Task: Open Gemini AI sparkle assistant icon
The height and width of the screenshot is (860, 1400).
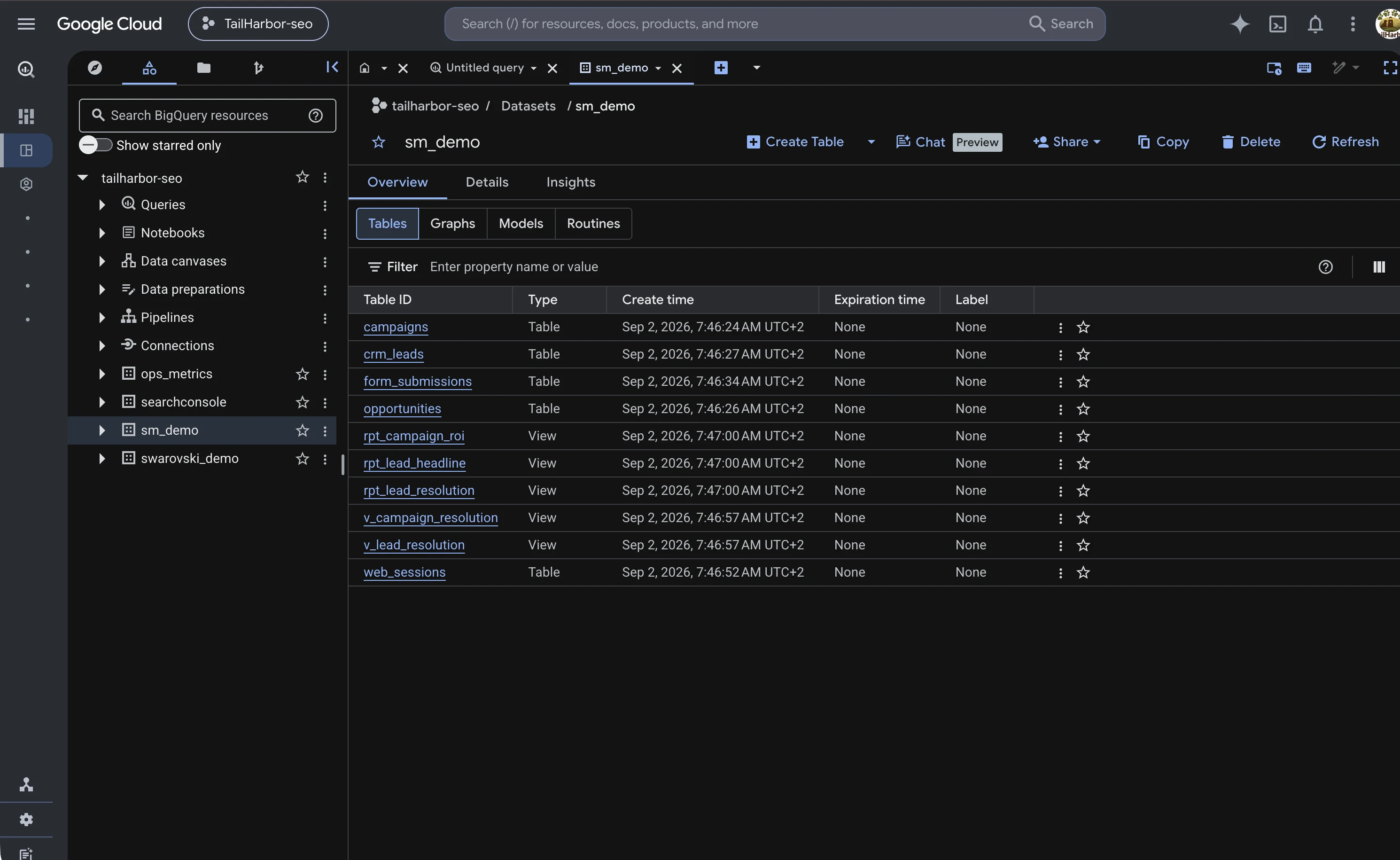Action: (1240, 24)
